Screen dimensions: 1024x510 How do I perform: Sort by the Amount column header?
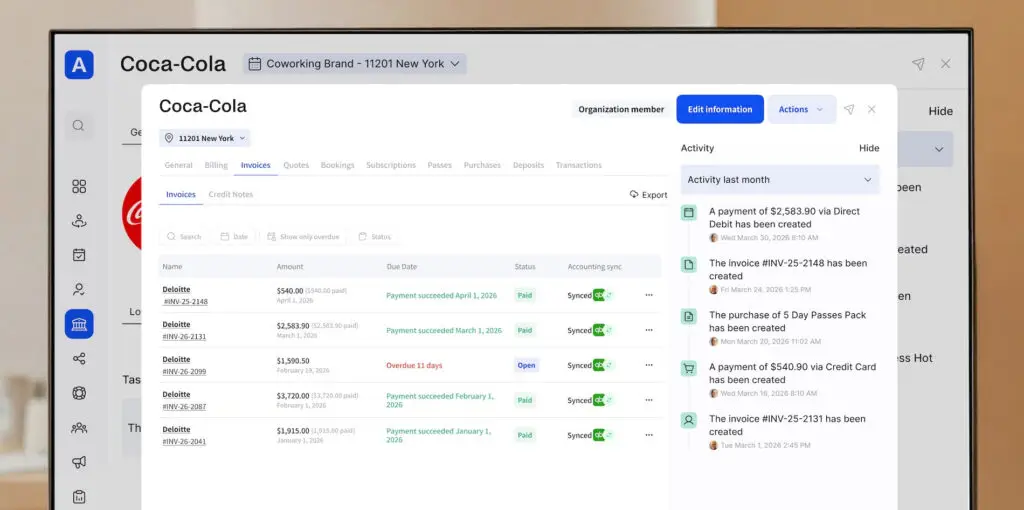(x=290, y=266)
